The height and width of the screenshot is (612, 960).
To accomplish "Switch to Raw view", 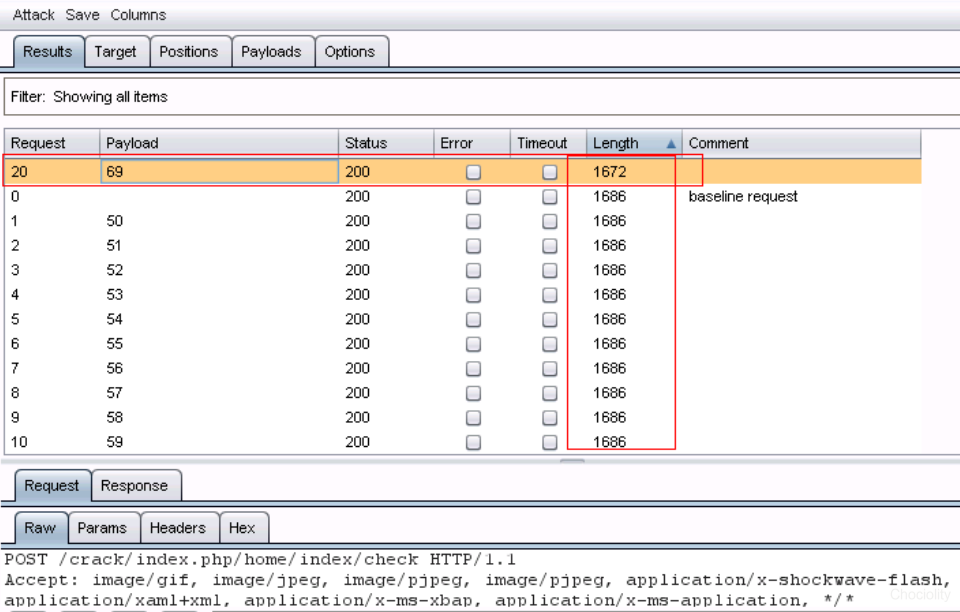I will [40, 528].
